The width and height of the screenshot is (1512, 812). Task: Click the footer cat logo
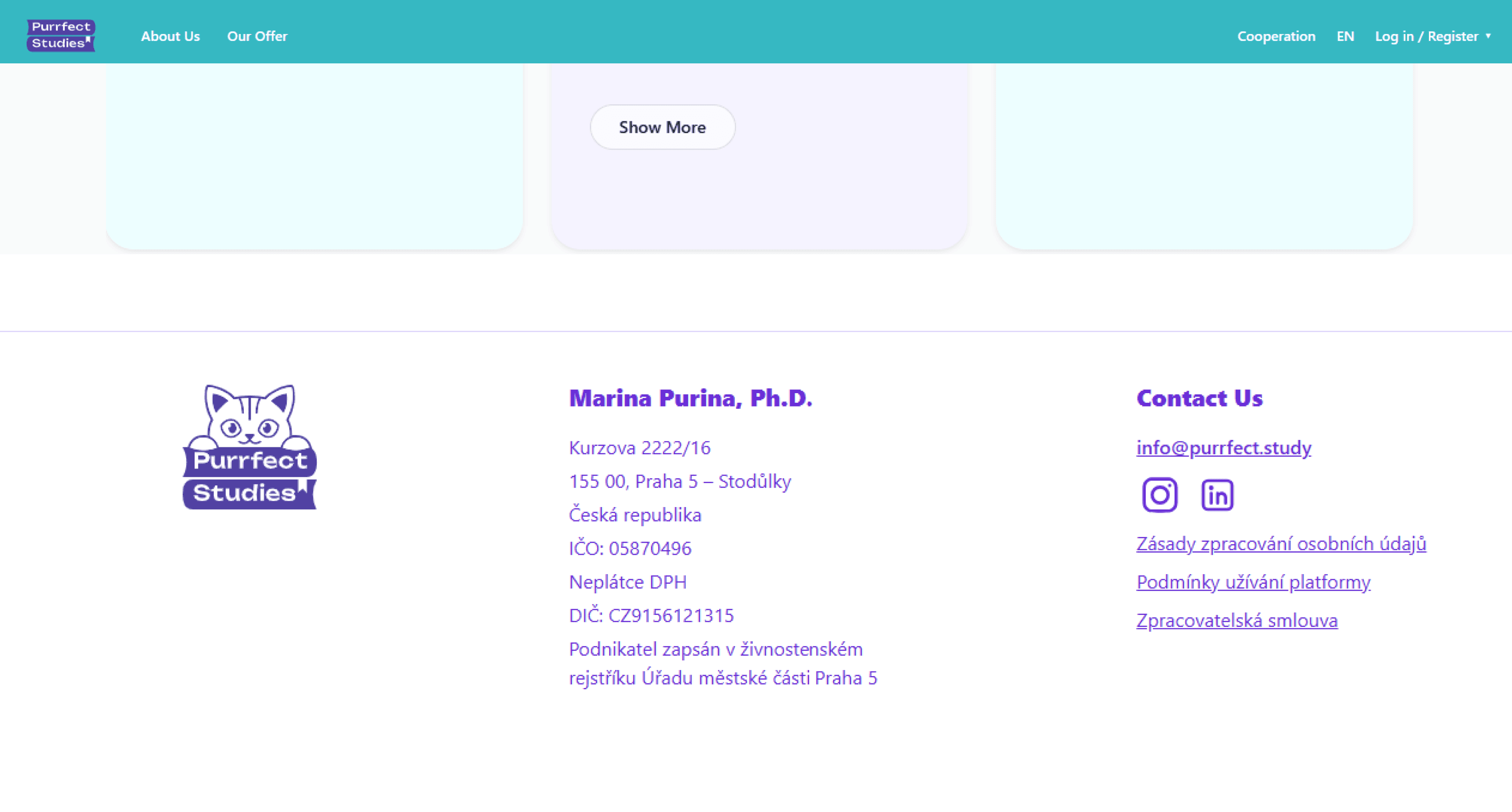pyautogui.click(x=250, y=447)
